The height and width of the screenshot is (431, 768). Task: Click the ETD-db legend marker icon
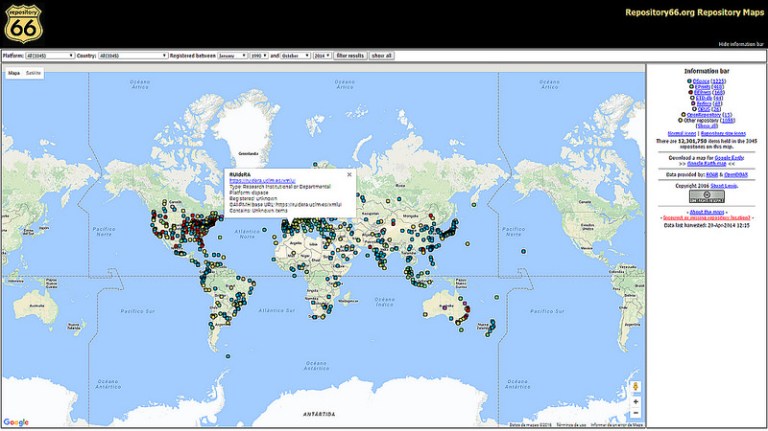(693, 98)
